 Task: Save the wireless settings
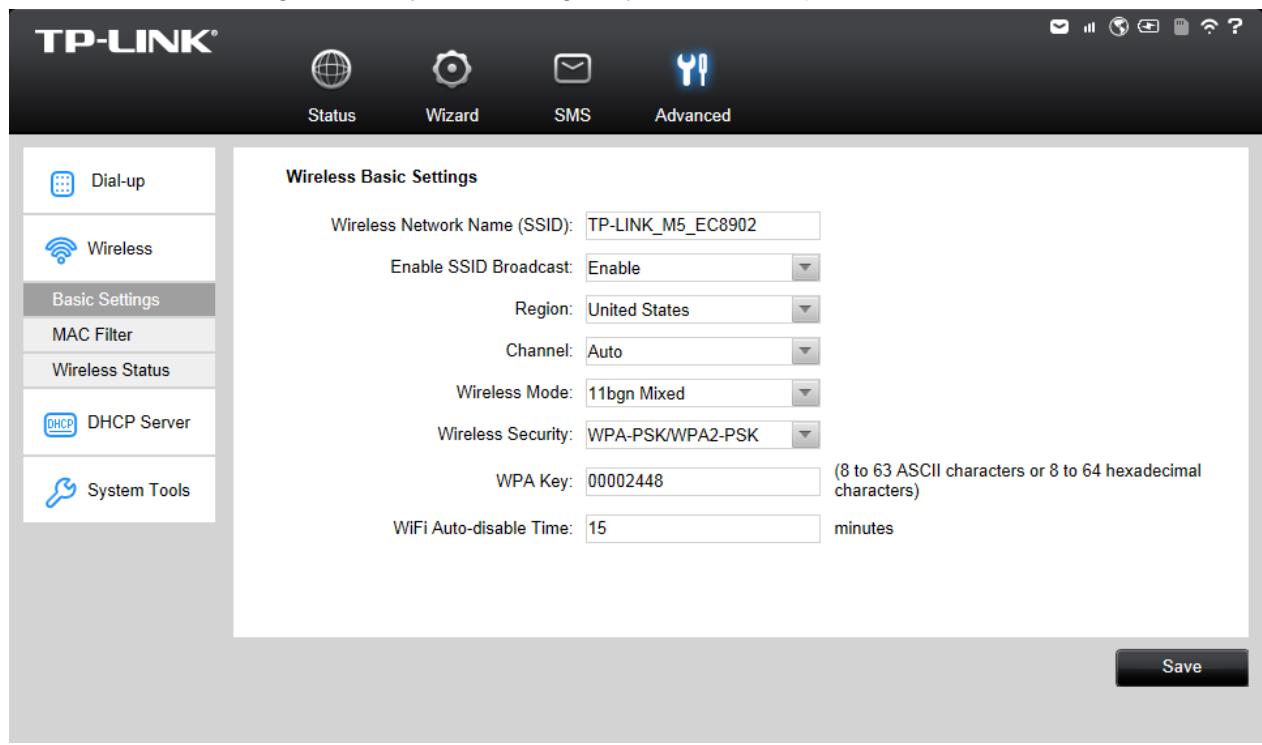1182,667
